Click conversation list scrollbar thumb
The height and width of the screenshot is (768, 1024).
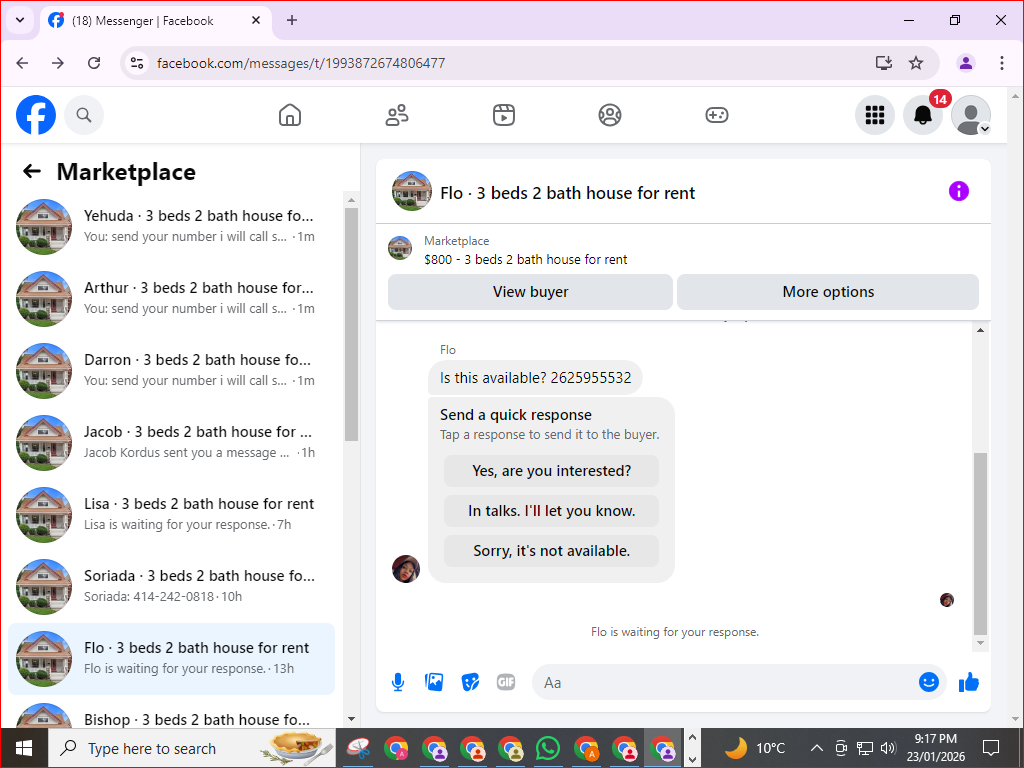(351, 324)
